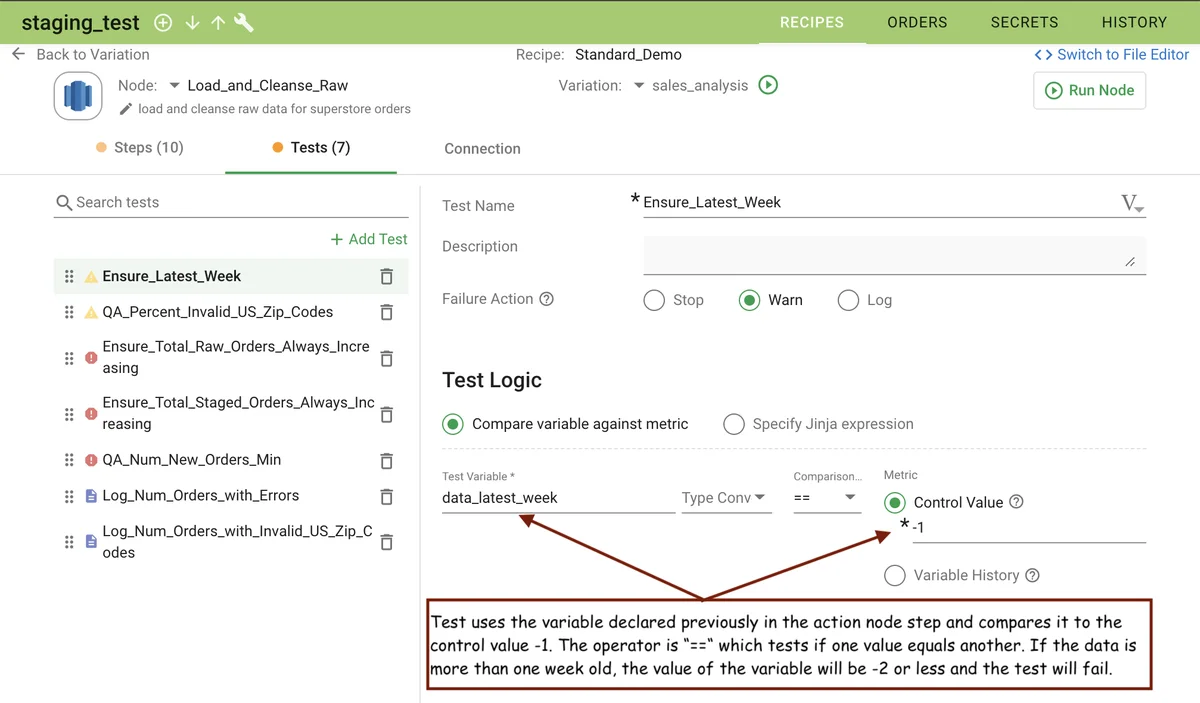Switch to the Steps (10) tab
Screen dimensions: 1200x703
click(x=140, y=148)
